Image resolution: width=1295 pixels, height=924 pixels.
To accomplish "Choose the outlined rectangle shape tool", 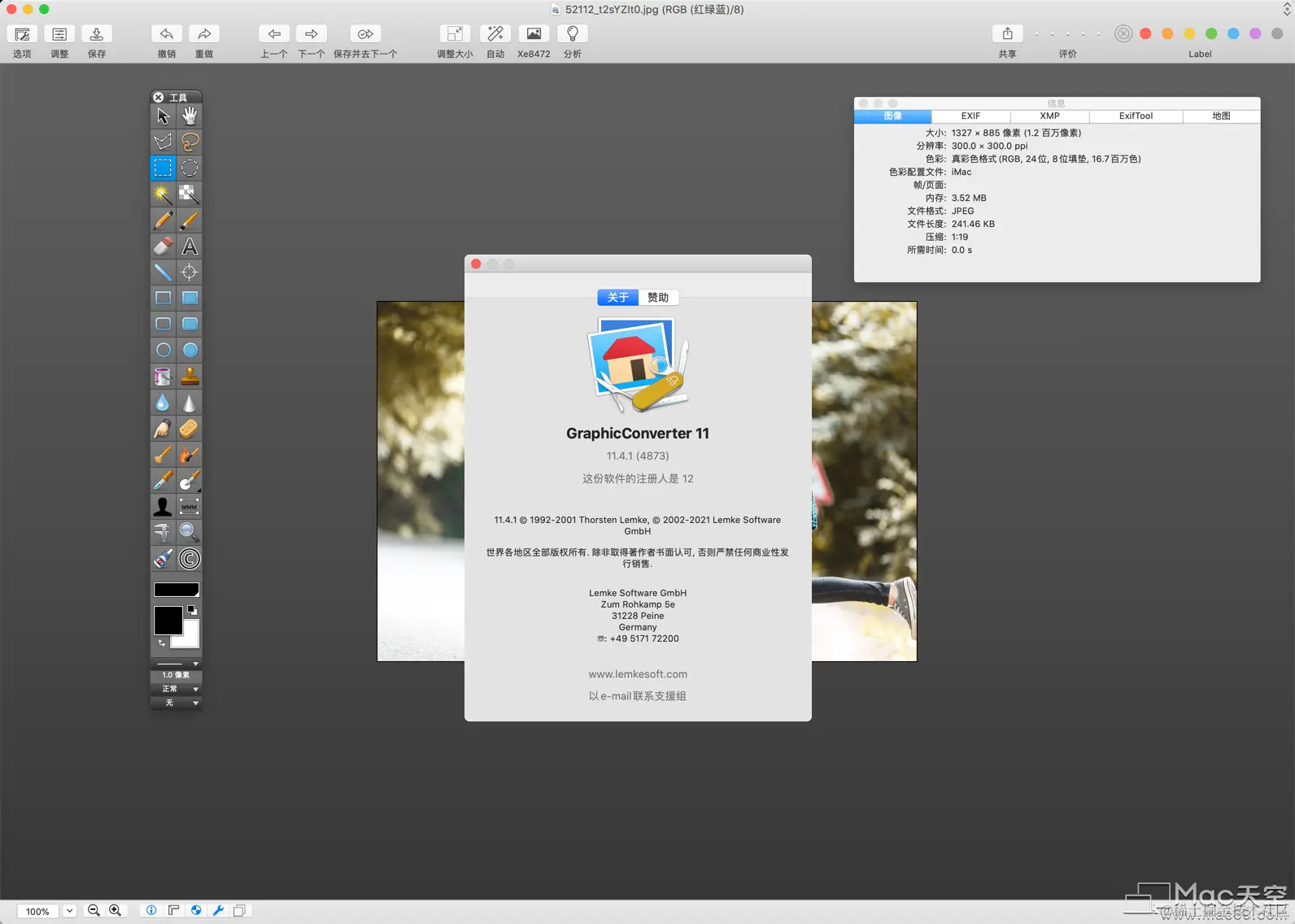I will [x=163, y=299].
